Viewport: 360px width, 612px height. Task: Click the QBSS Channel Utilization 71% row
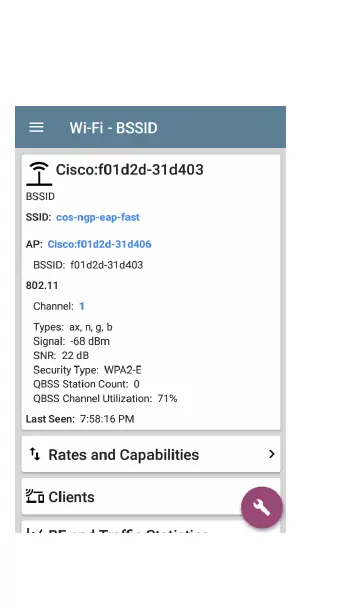[105, 399]
